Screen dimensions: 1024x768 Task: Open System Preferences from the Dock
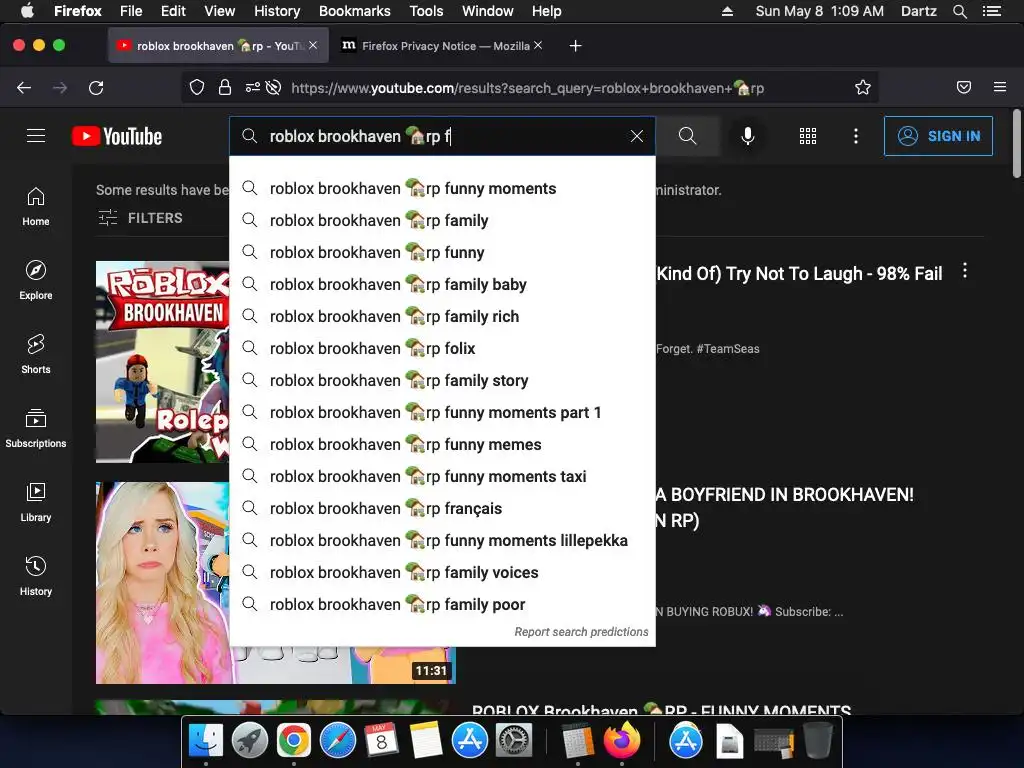tap(514, 740)
